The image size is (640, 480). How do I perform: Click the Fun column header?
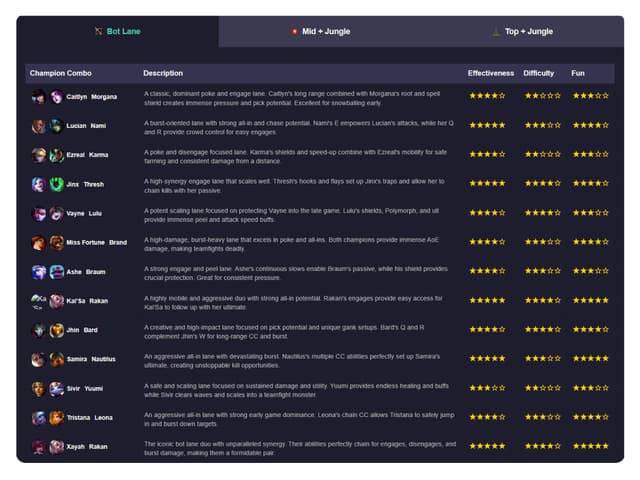tap(578, 73)
